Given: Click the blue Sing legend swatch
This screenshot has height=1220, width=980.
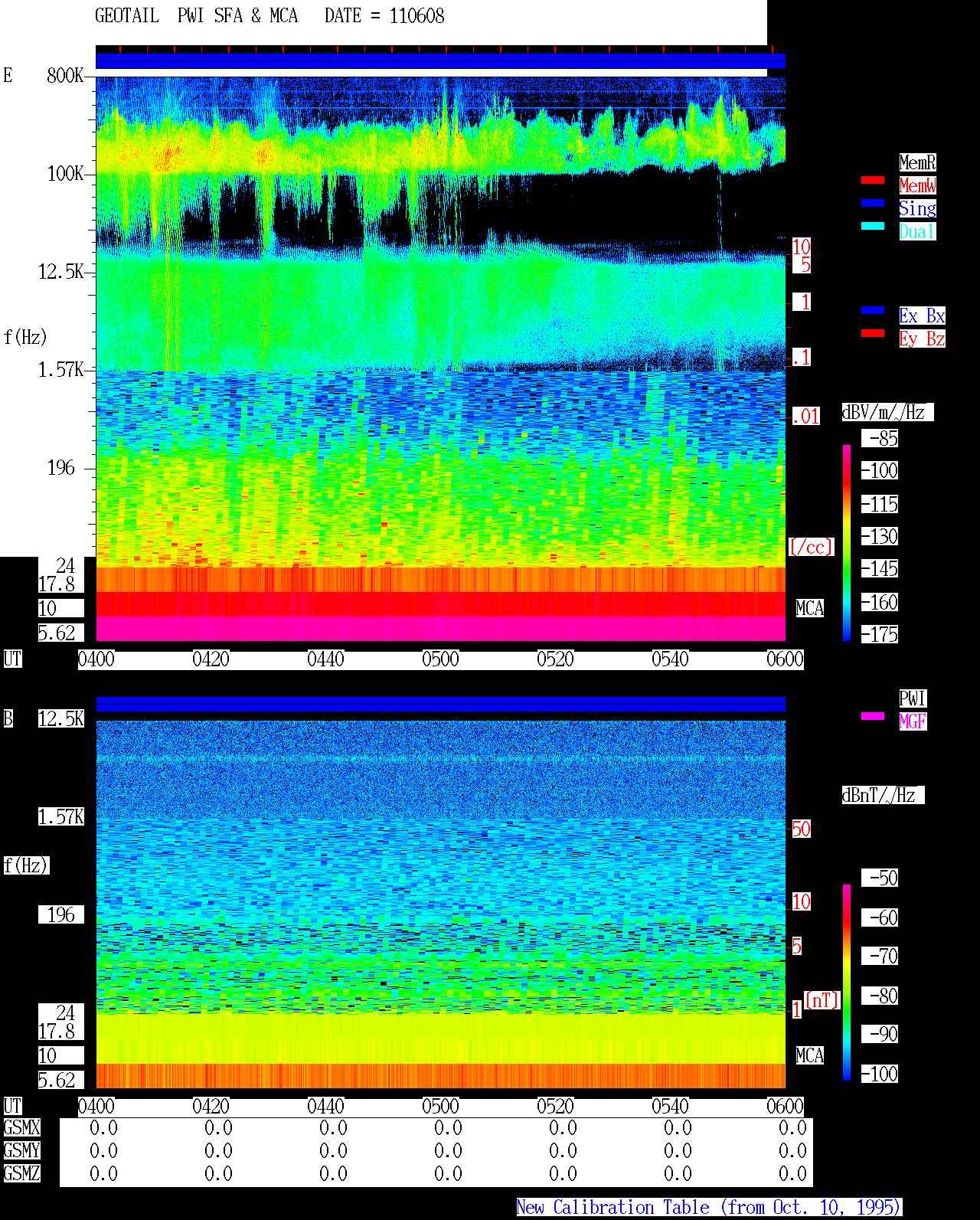Looking at the screenshot, I should click(873, 203).
